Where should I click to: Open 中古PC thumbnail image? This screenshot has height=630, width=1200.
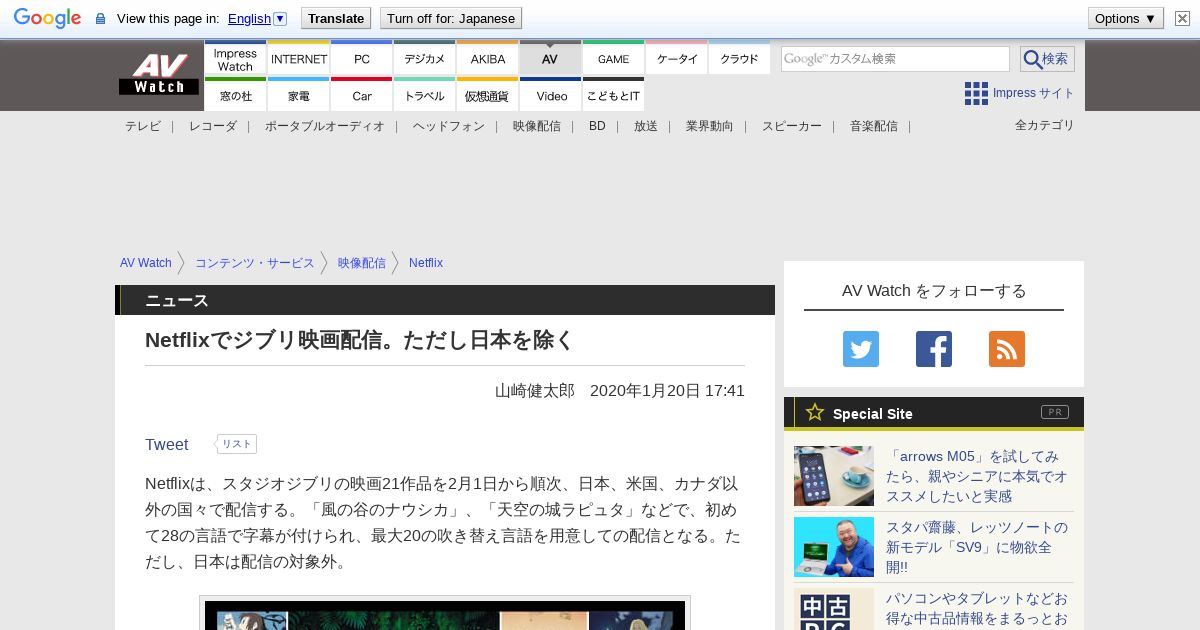834,609
